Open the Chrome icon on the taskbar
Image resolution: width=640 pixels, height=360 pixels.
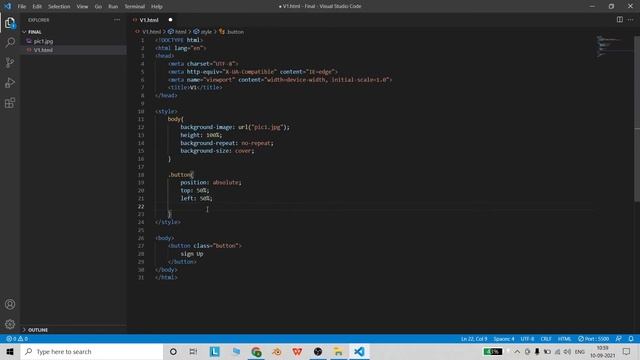pyautogui.click(x=256, y=351)
